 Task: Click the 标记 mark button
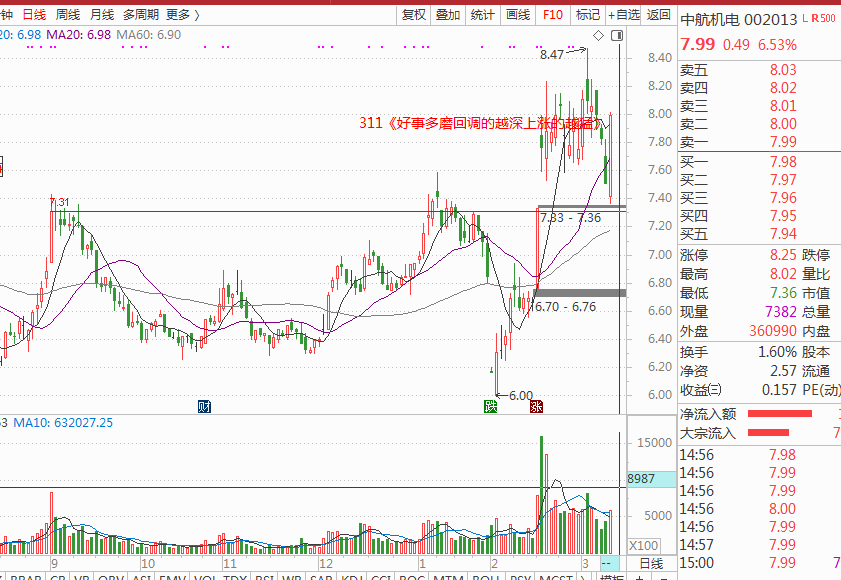click(x=588, y=15)
